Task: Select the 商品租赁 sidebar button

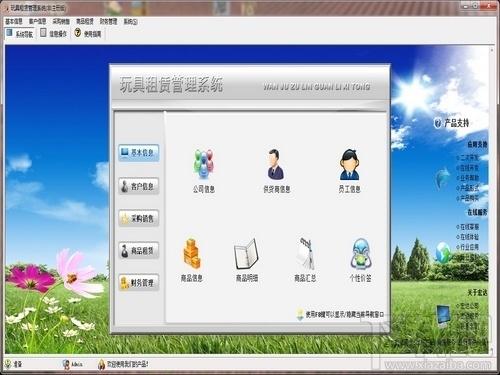Action: 139,250
